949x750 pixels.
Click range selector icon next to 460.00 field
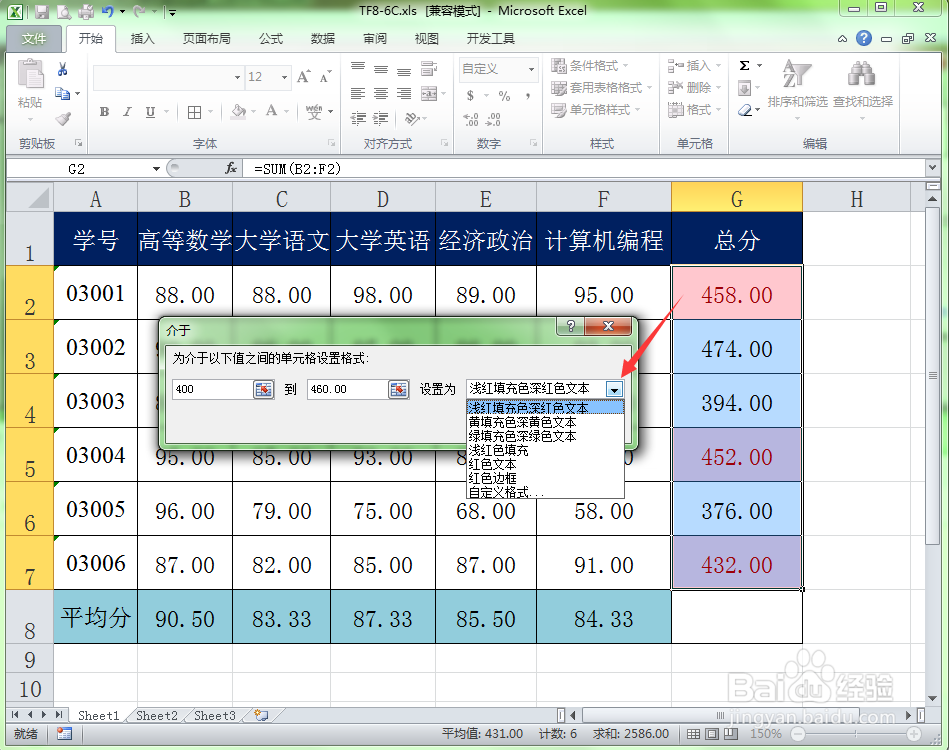[x=398, y=389]
